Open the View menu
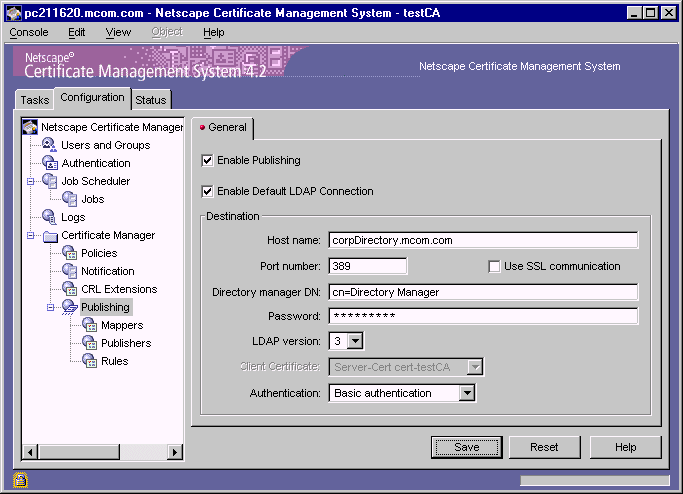The height and width of the screenshot is (494, 683). click(118, 32)
